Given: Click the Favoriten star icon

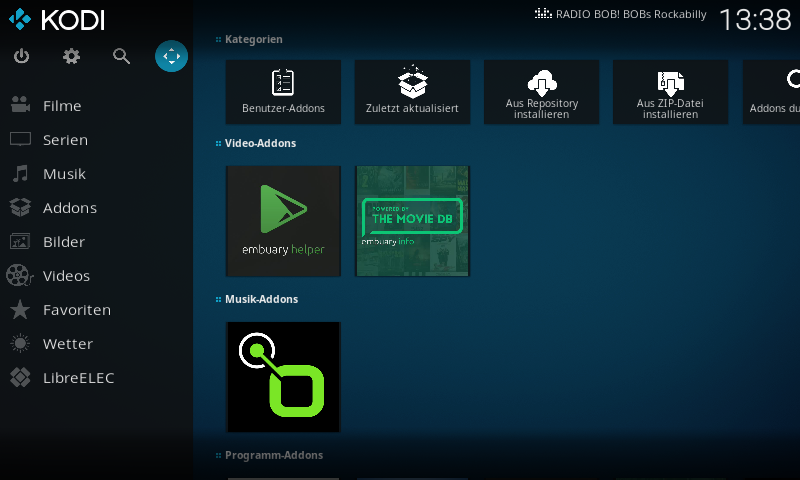Looking at the screenshot, I should pos(20,309).
